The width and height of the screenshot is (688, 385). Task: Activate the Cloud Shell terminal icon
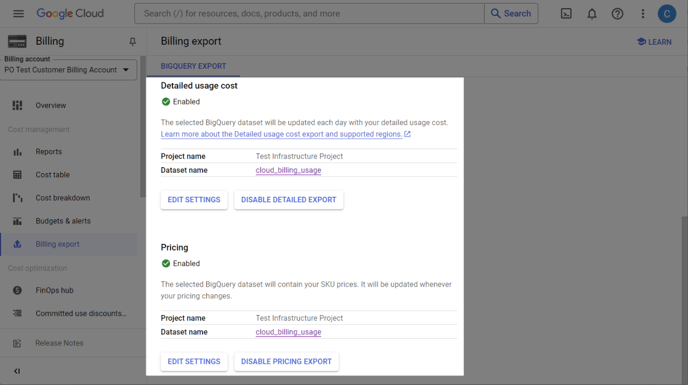566,14
